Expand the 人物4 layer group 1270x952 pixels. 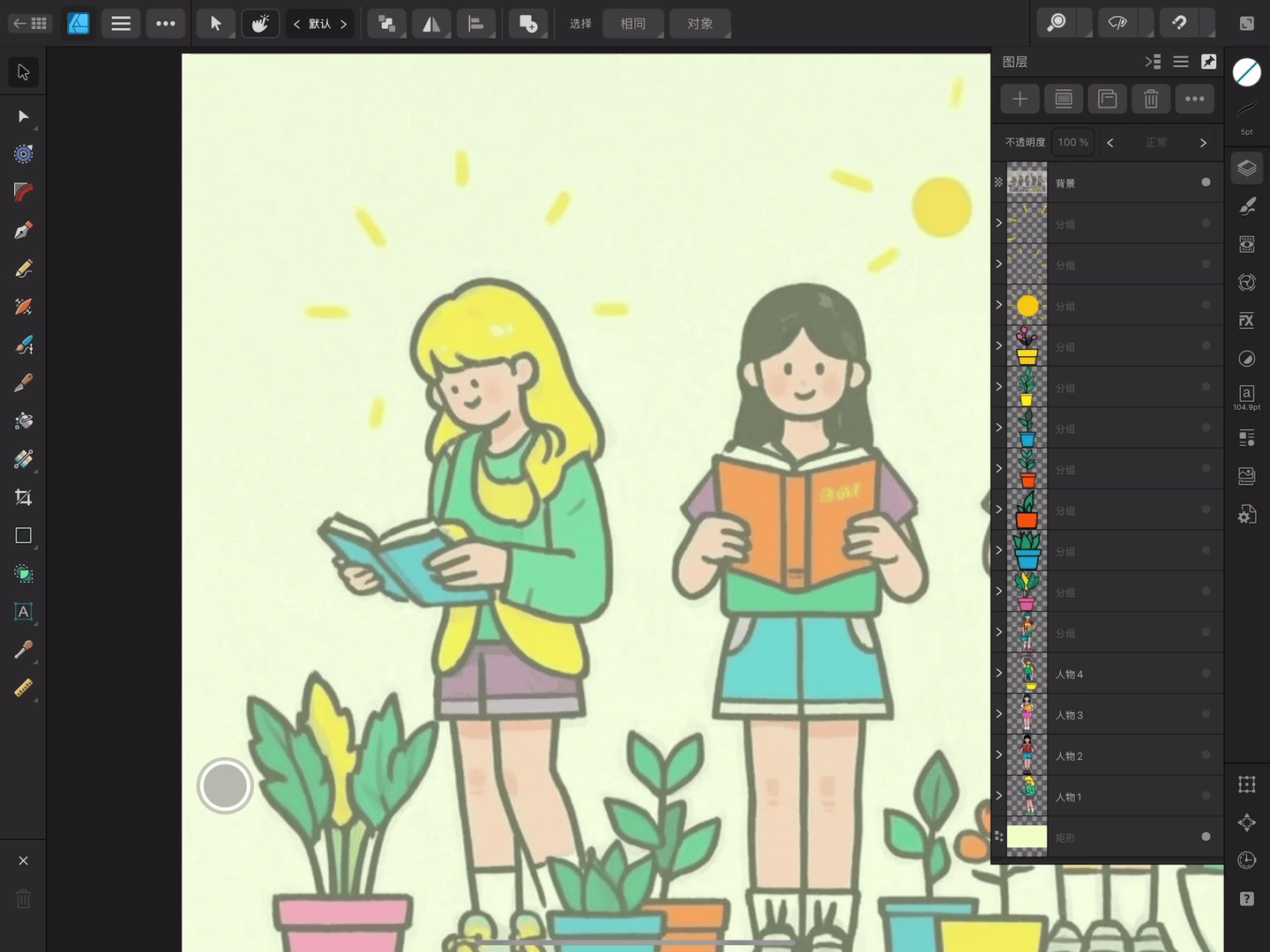[x=997, y=673]
